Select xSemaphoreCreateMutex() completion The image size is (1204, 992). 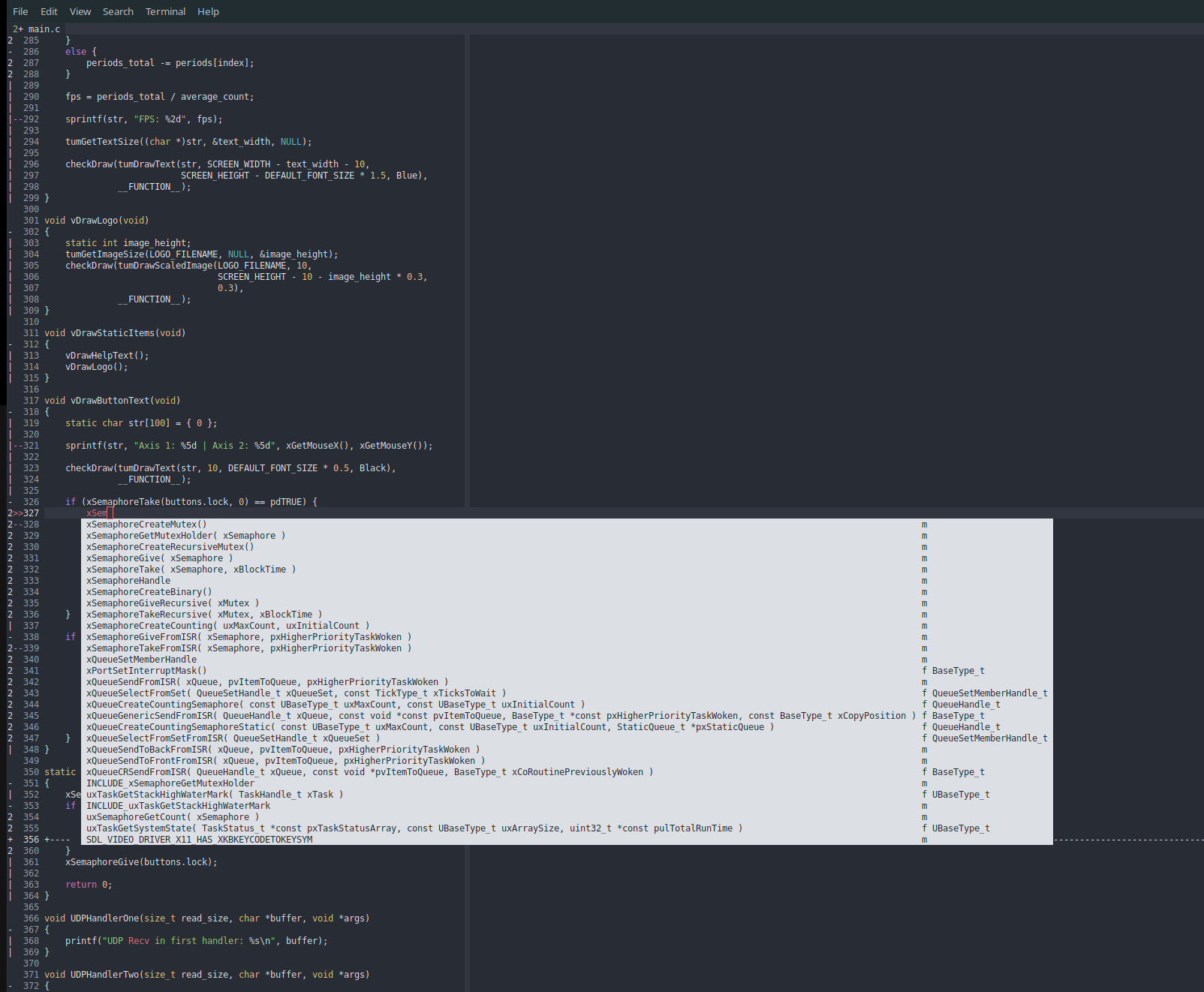point(567,525)
